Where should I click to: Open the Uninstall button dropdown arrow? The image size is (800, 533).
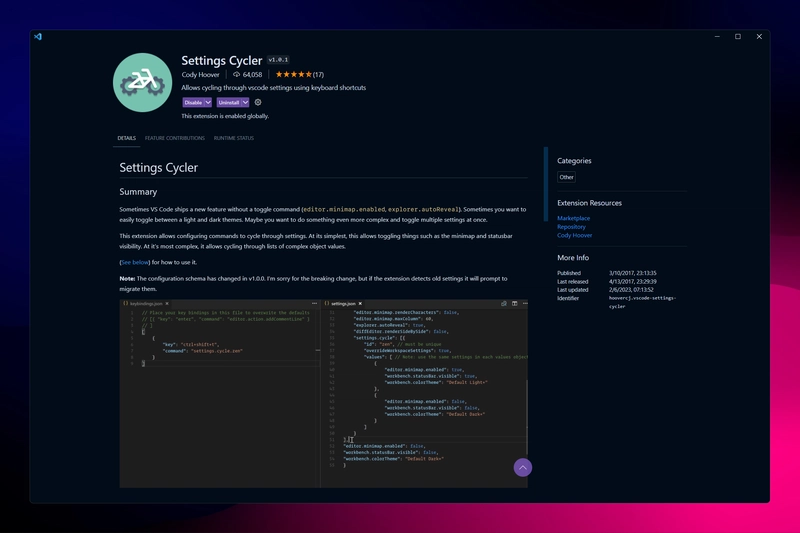[245, 103]
